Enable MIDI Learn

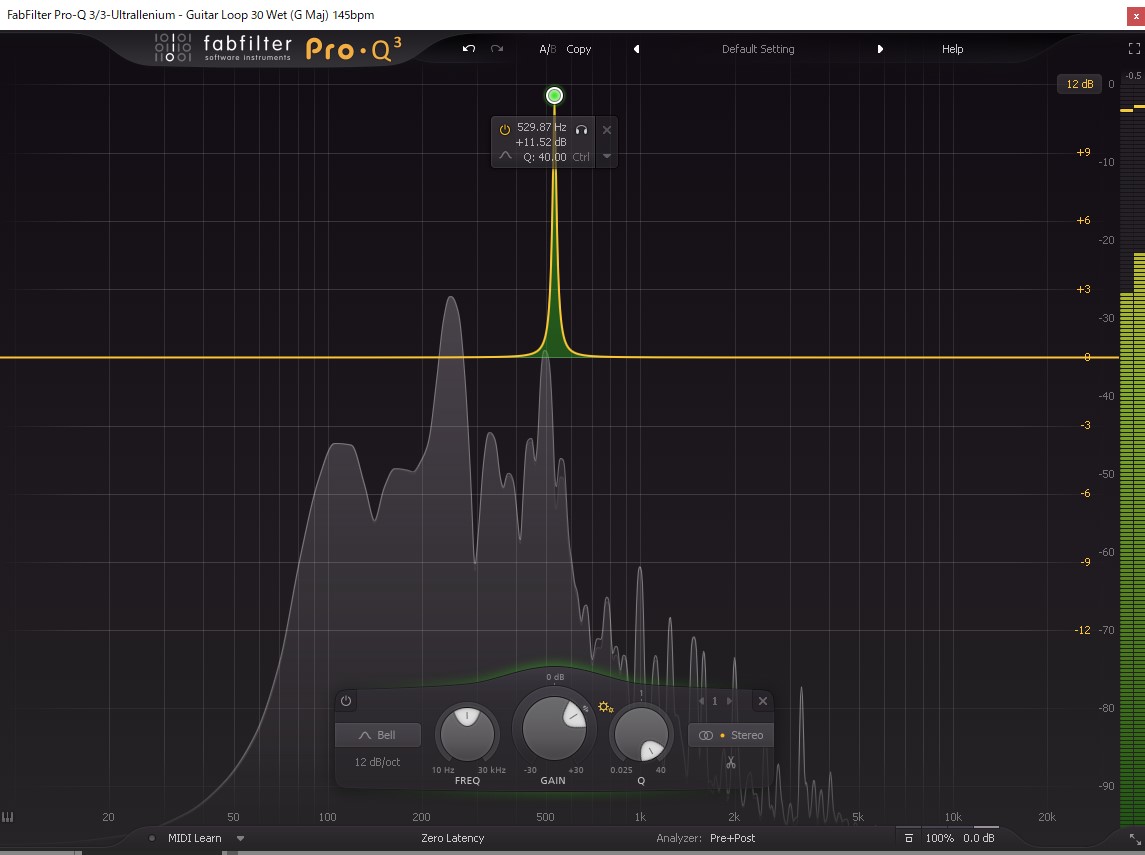[x=194, y=838]
